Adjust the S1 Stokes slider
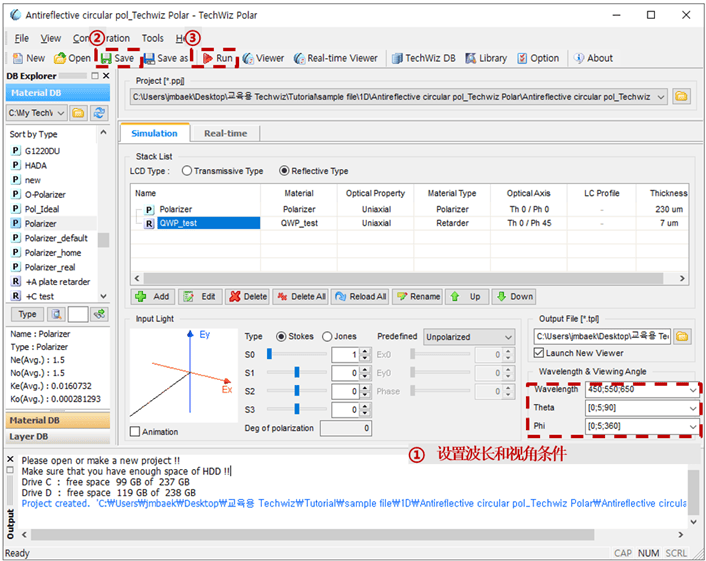Viewport: 706px width, 561px height. pyautogui.click(x=296, y=373)
